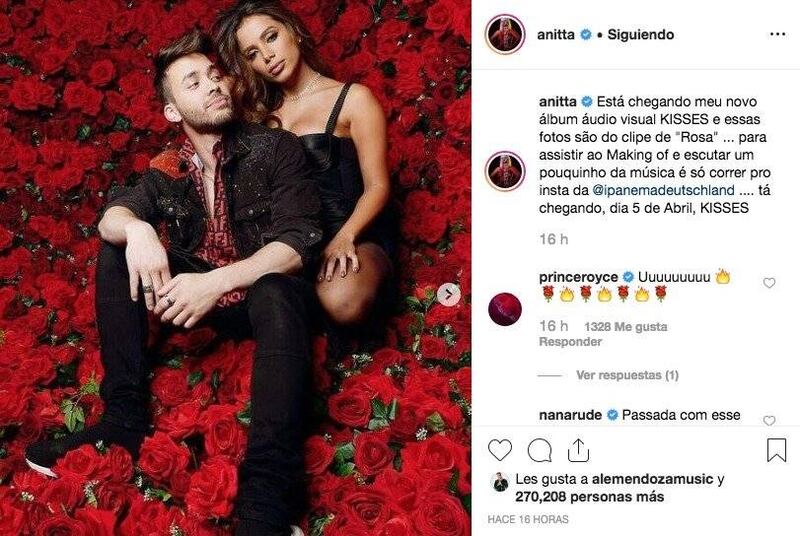View the 270,208 personas más likes list

click(589, 497)
